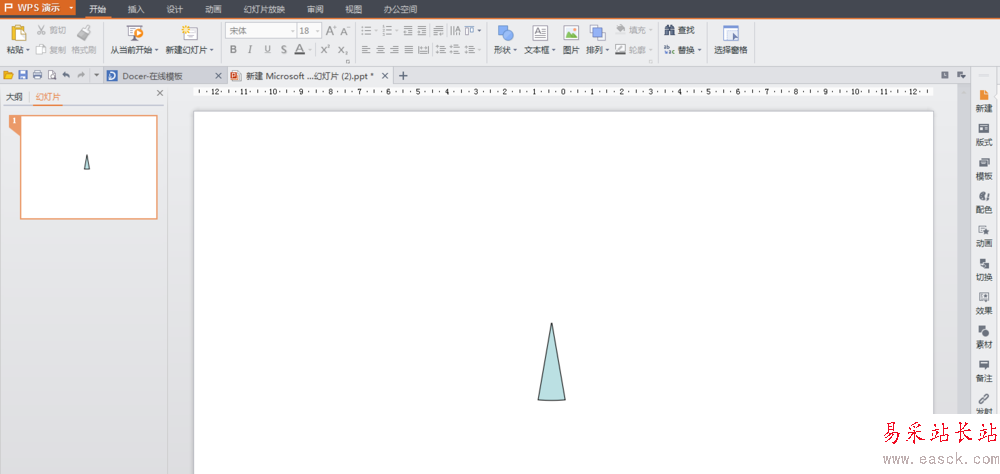This screenshot has height=474, width=1000.
Task: Click Replace (替换) button
Action: pyautogui.click(x=679, y=49)
